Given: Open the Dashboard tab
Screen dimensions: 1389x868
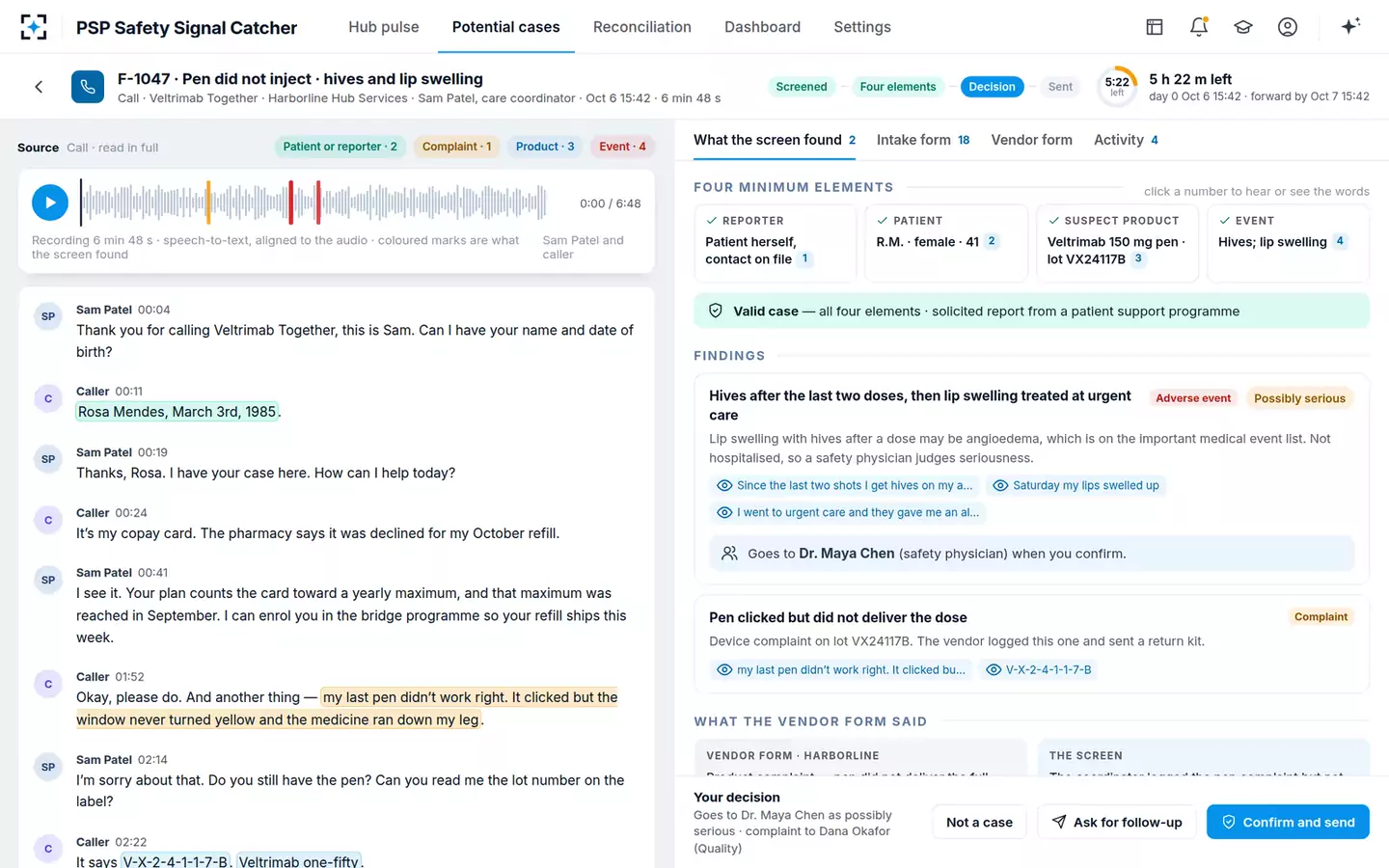Looking at the screenshot, I should [x=763, y=27].
